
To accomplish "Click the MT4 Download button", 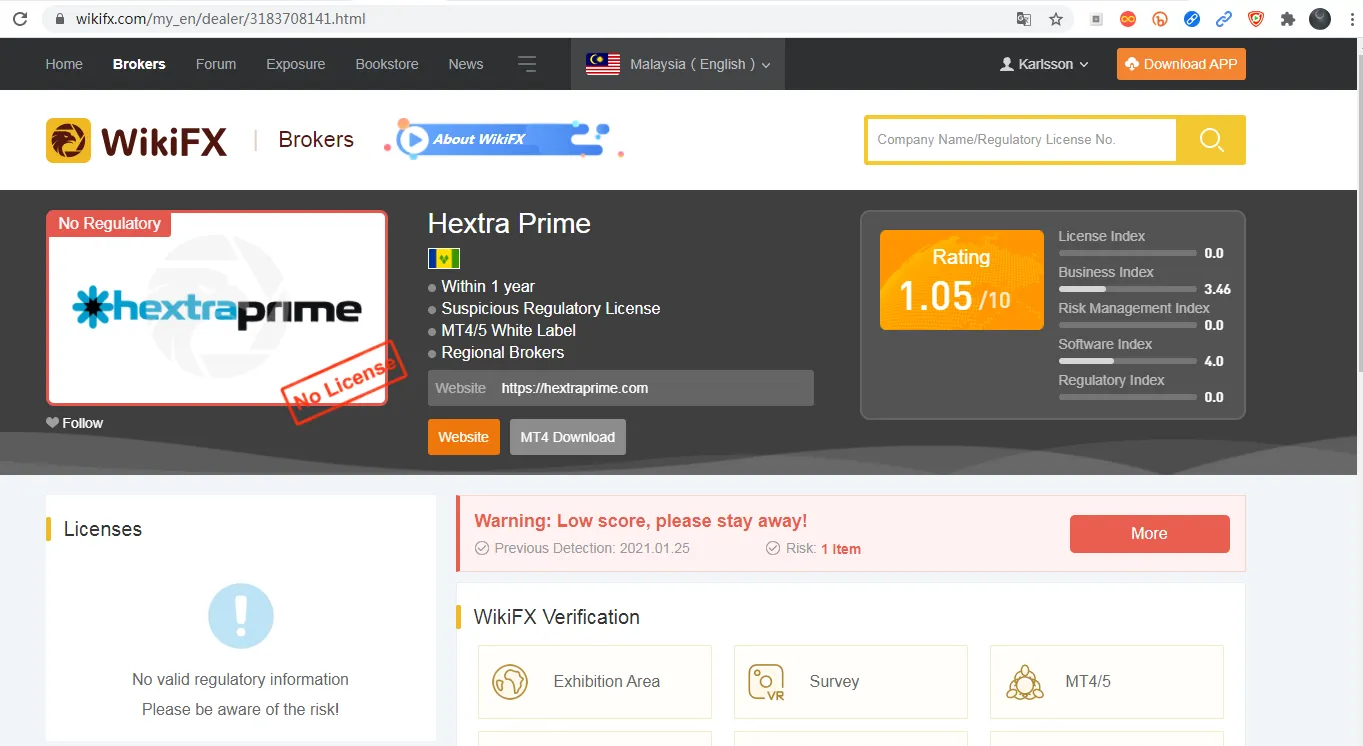I will click(x=568, y=437).
